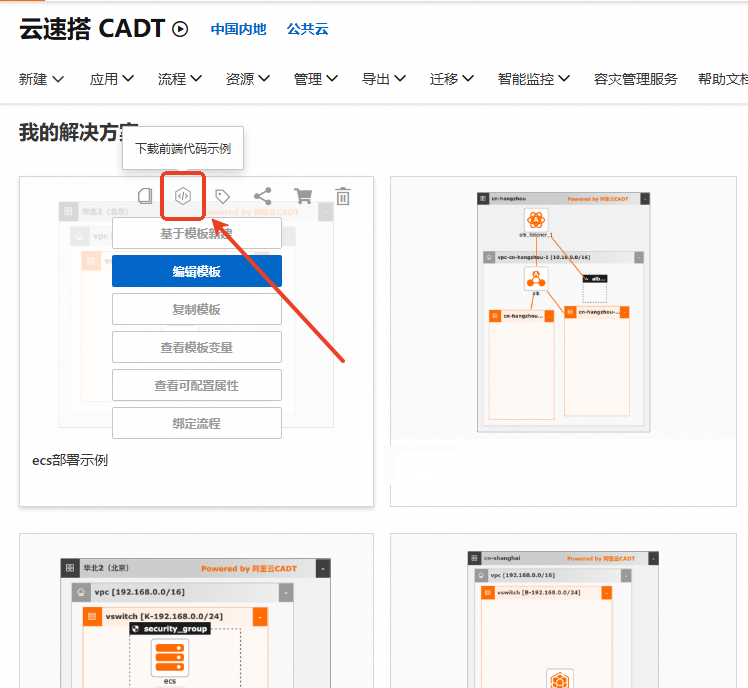This screenshot has height=688, width=748.
Task: Open the 导出 dropdown
Action: point(384,79)
